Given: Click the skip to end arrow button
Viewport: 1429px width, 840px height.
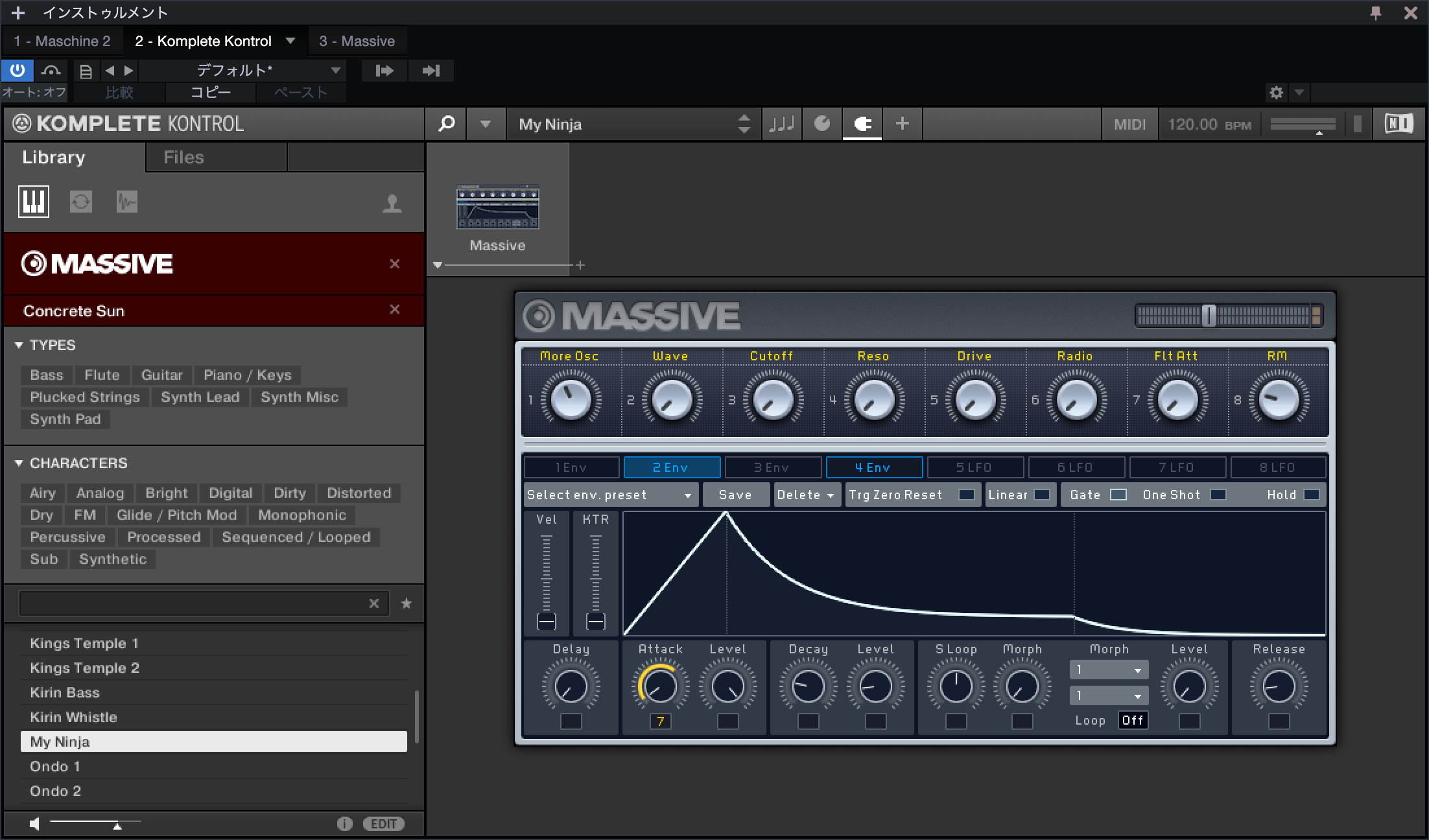Looking at the screenshot, I should point(431,70).
